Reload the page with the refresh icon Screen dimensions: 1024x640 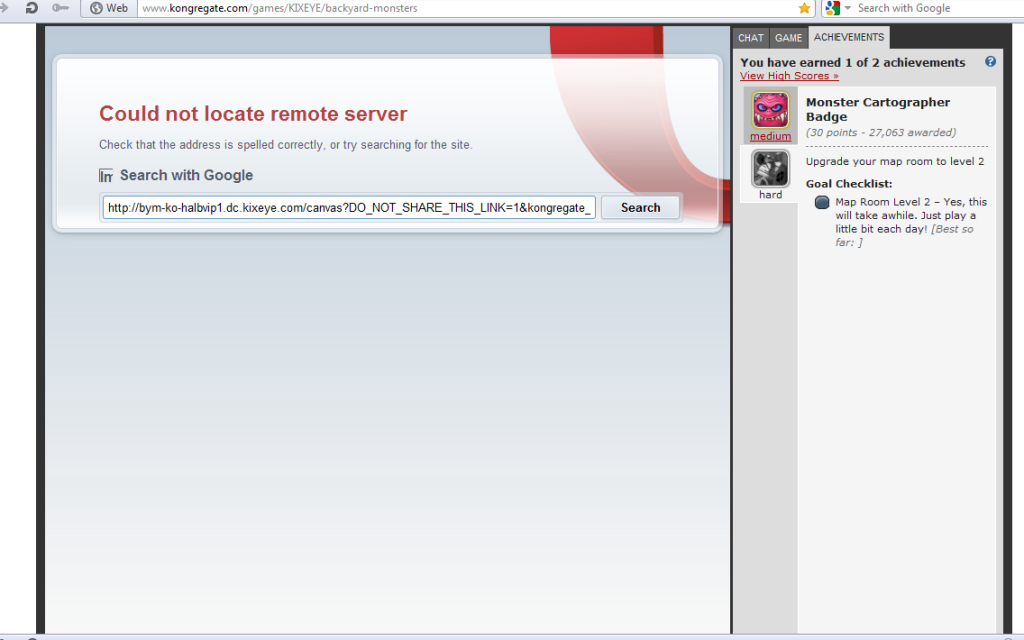point(31,8)
